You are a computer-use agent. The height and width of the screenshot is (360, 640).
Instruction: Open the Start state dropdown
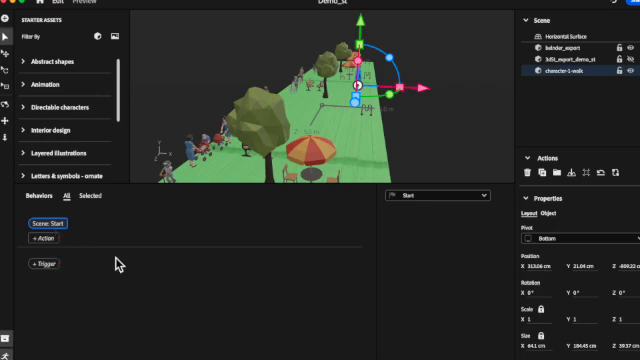click(438, 196)
